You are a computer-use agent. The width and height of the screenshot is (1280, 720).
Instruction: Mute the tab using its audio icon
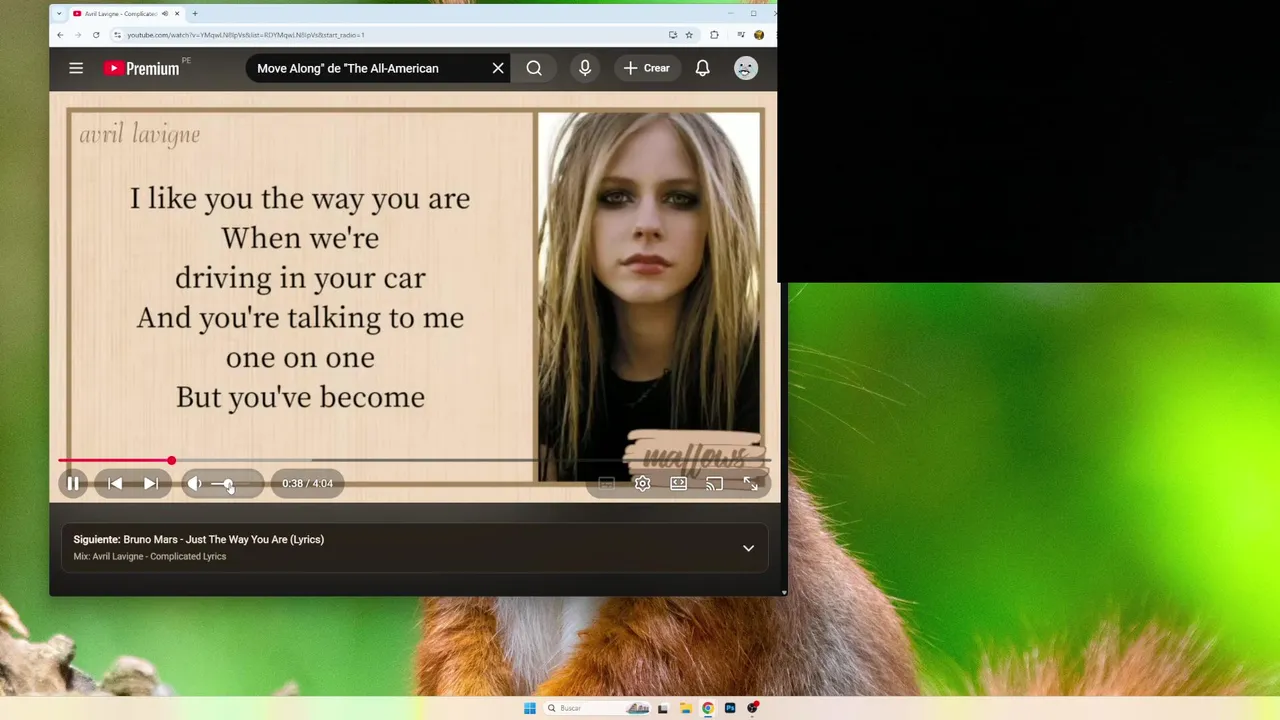tap(165, 14)
